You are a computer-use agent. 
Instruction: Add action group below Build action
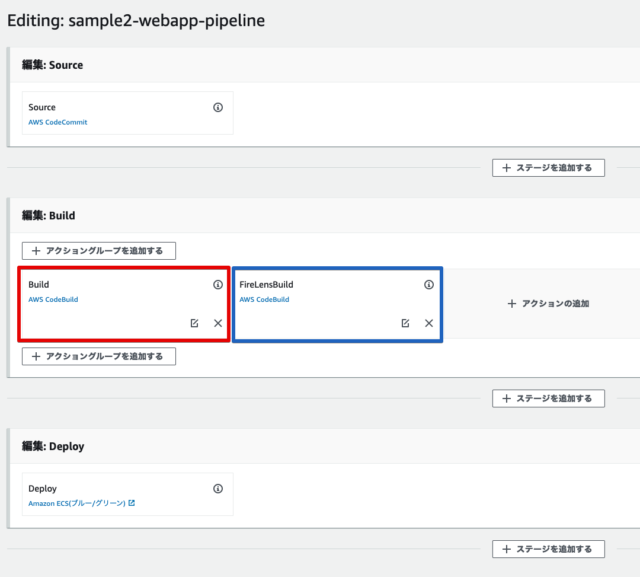[x=99, y=356]
